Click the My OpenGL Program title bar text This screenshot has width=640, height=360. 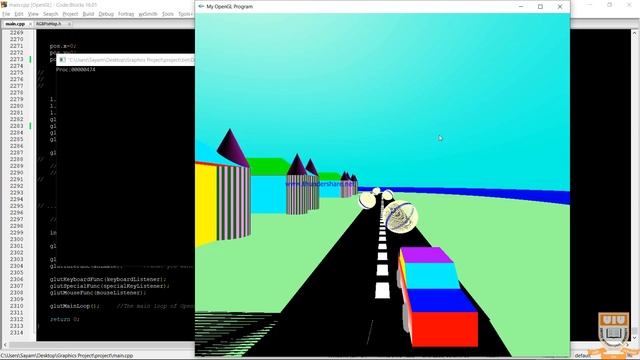(229, 7)
